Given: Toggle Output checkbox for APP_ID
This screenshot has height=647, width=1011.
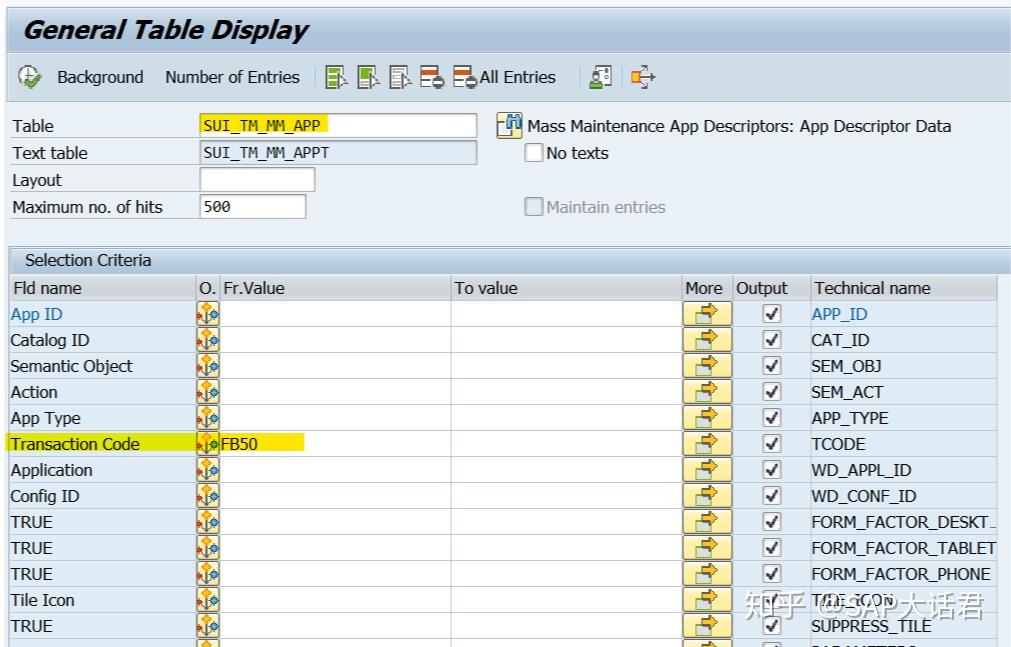Looking at the screenshot, I should pos(771,314).
